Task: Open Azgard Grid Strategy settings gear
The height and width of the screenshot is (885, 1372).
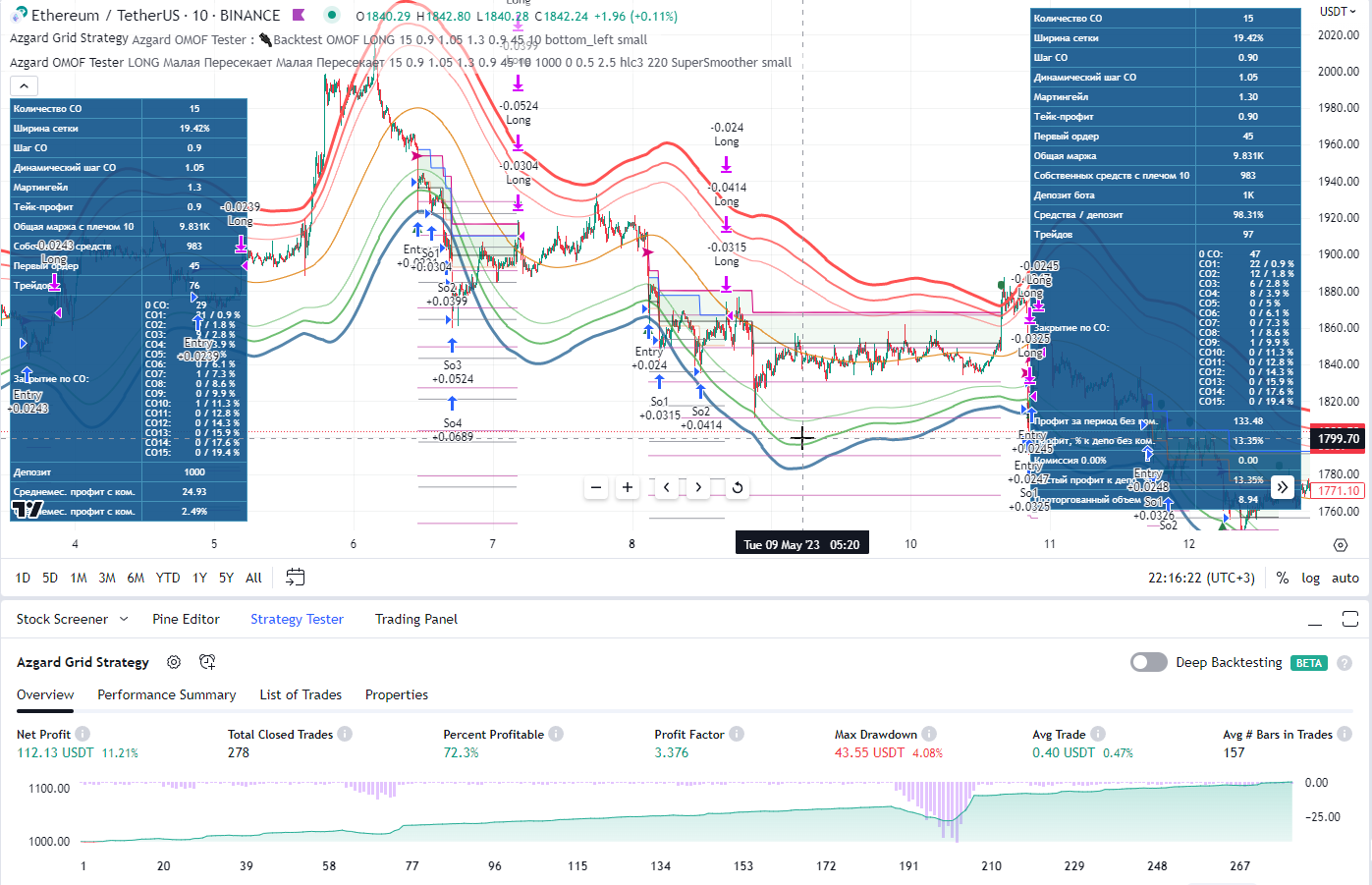Action: (x=174, y=662)
